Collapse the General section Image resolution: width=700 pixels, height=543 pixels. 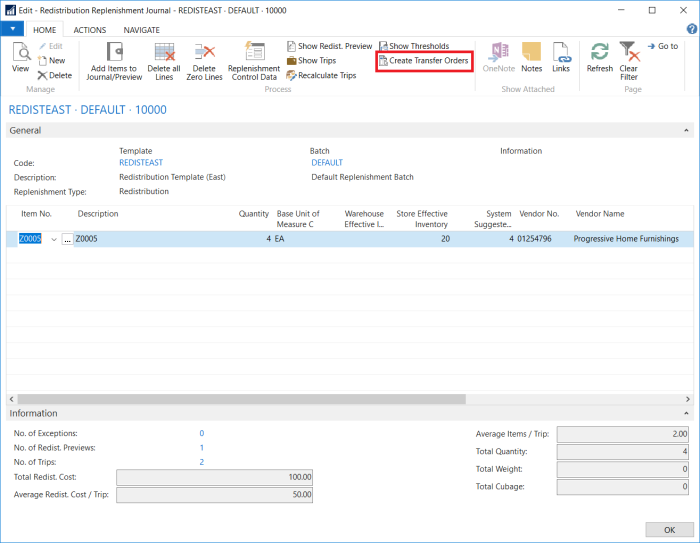pos(686,130)
